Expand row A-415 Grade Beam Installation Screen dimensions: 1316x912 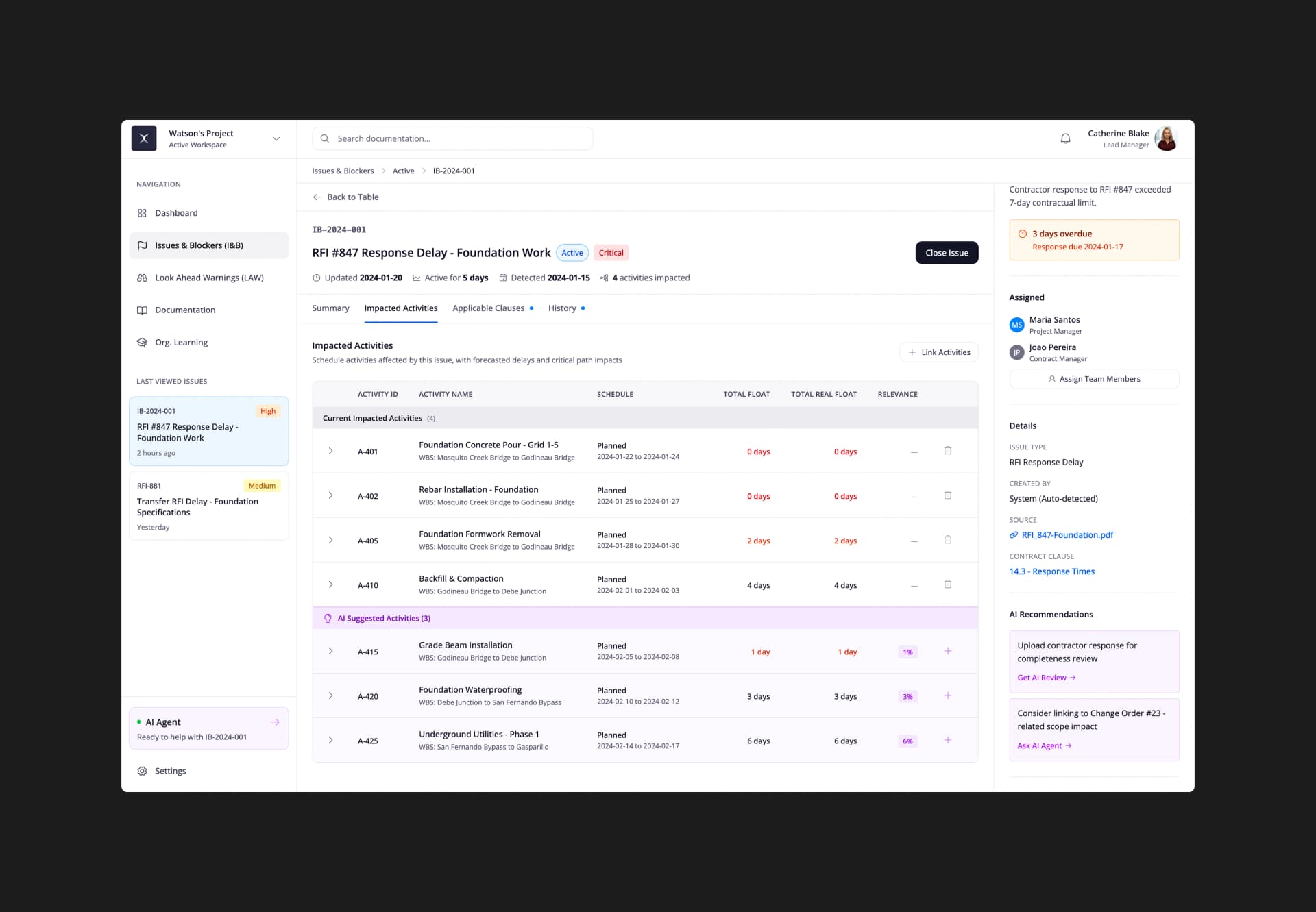pyautogui.click(x=330, y=651)
